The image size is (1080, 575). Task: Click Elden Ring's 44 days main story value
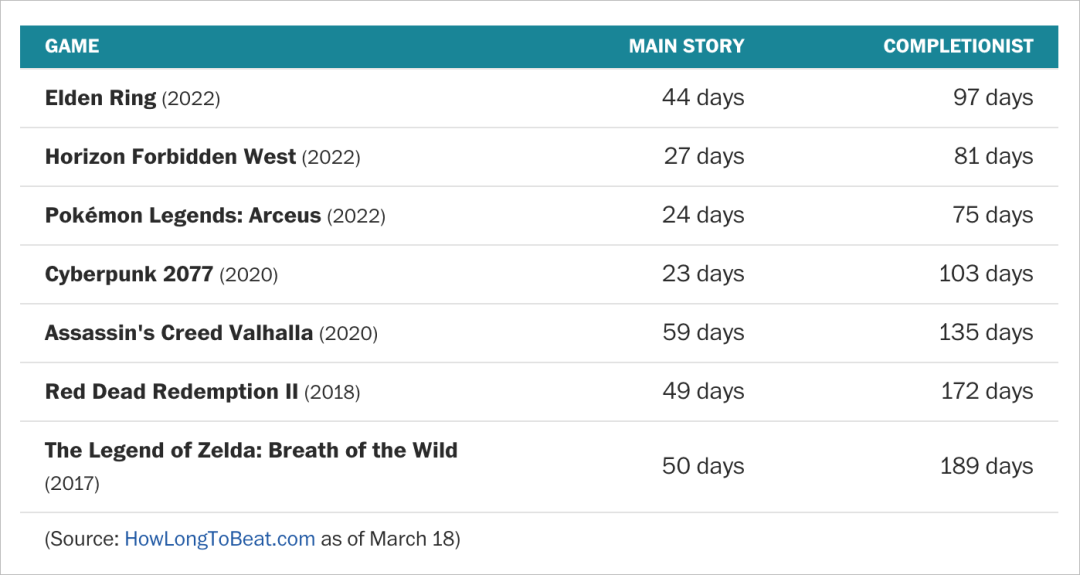(703, 98)
